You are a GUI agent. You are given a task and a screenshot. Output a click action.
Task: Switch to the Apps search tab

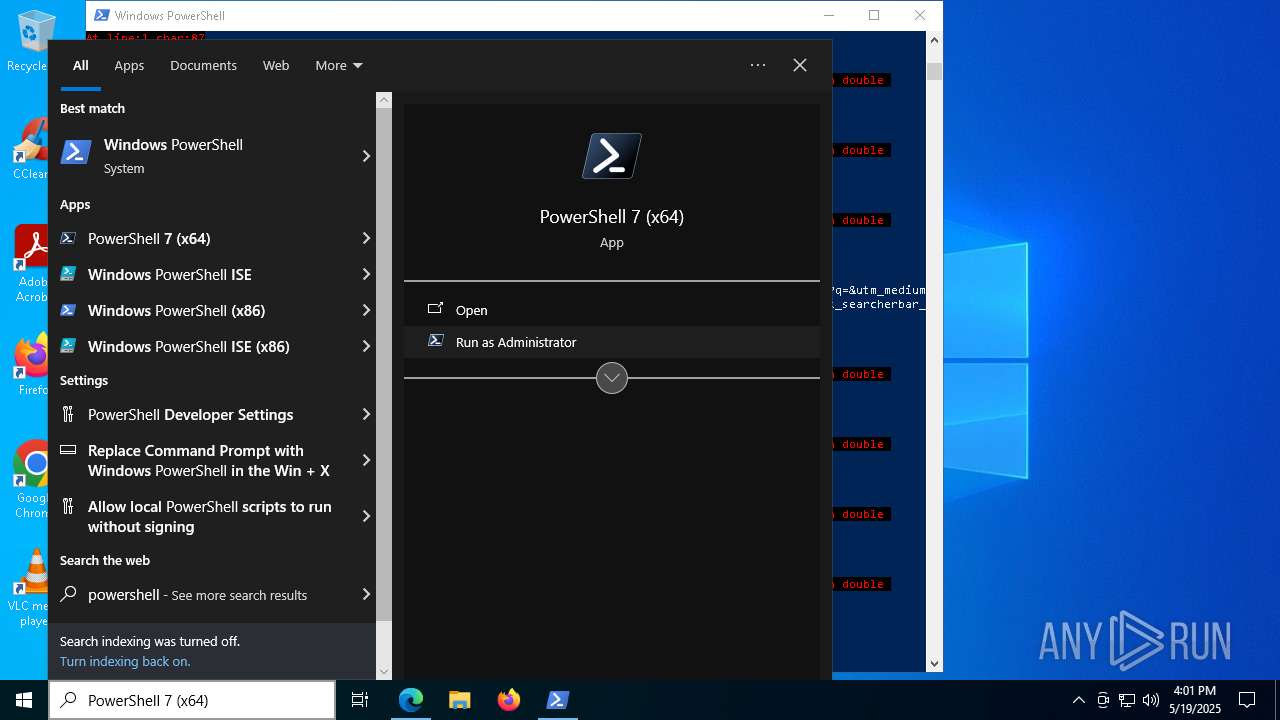[129, 65]
